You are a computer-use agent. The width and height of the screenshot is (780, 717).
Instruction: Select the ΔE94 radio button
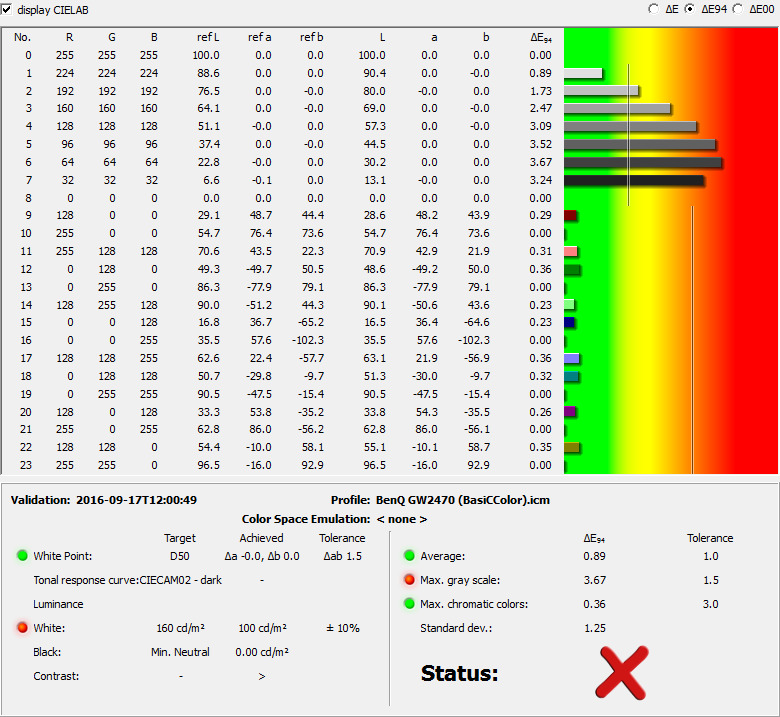click(689, 9)
